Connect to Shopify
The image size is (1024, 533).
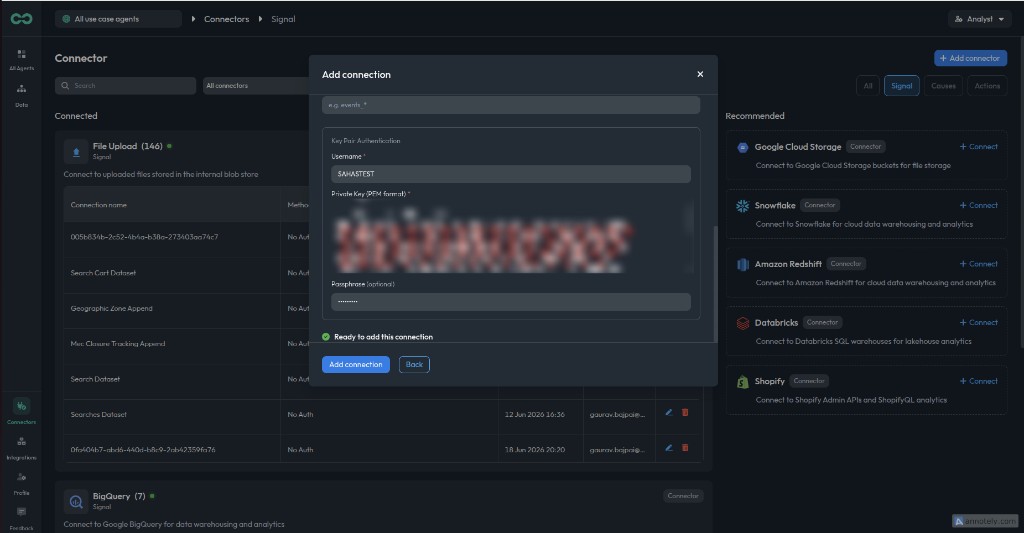tap(978, 381)
